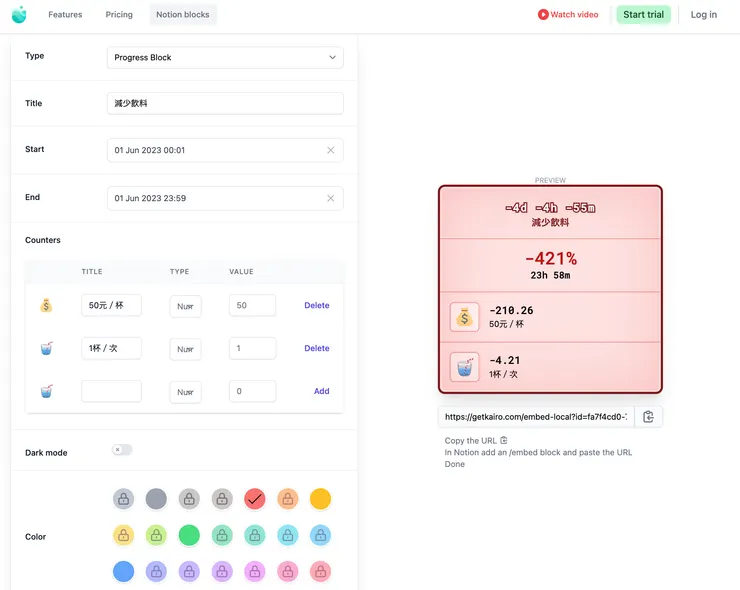The width and height of the screenshot is (740, 590).
Task: Click the -210.26 value in preview
Action: pyautogui.click(x=511, y=311)
